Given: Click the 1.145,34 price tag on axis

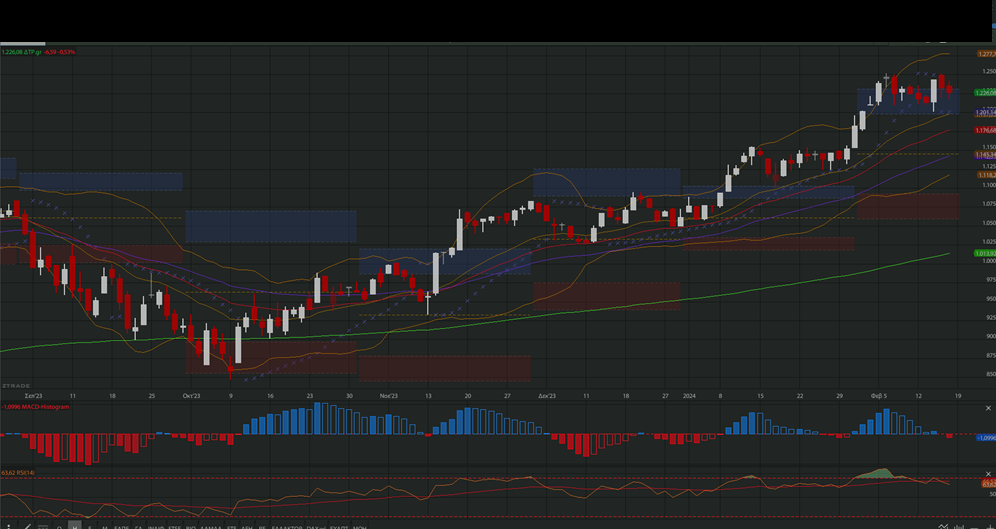Looking at the screenshot, I should click(985, 155).
